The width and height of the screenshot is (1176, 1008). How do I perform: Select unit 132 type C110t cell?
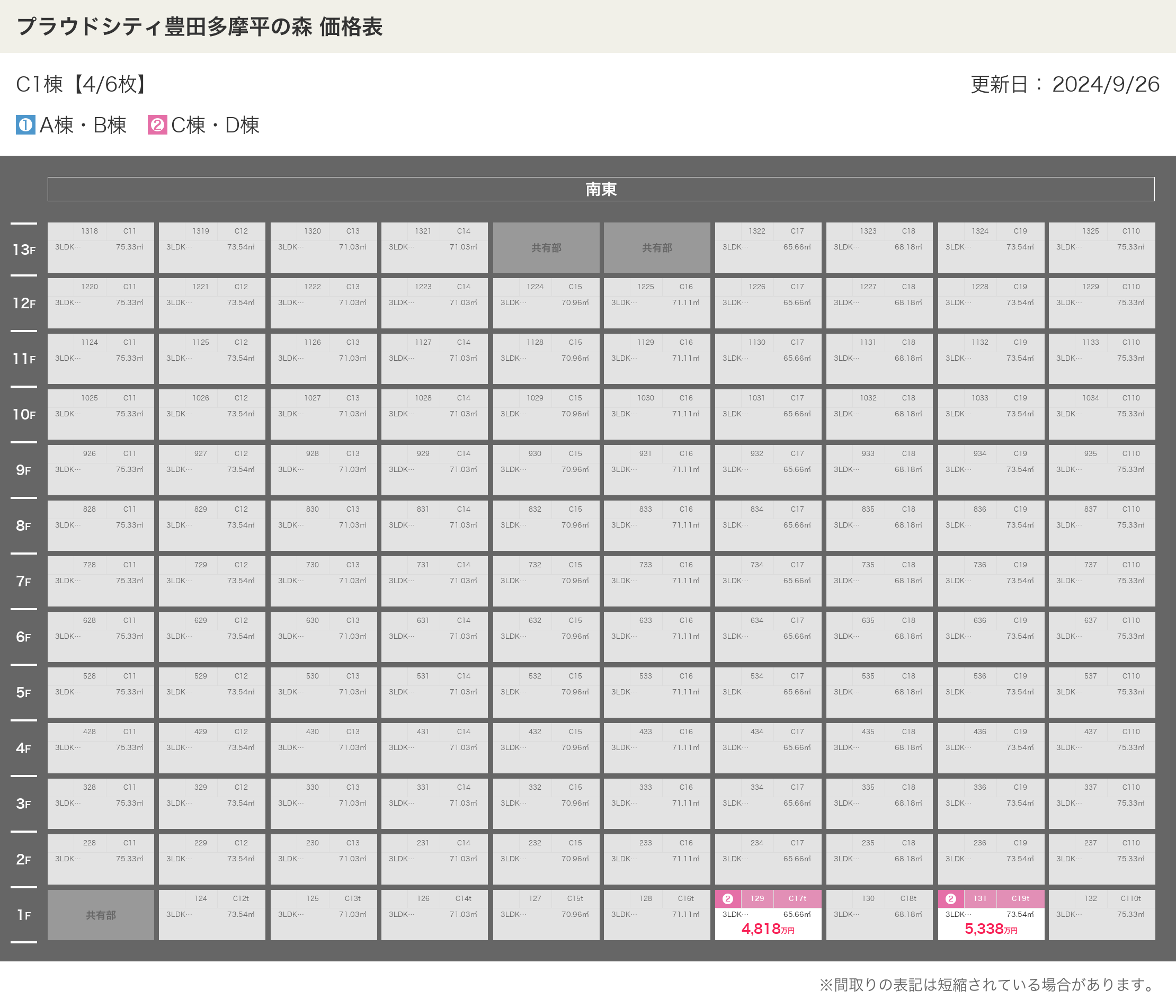click(1102, 915)
